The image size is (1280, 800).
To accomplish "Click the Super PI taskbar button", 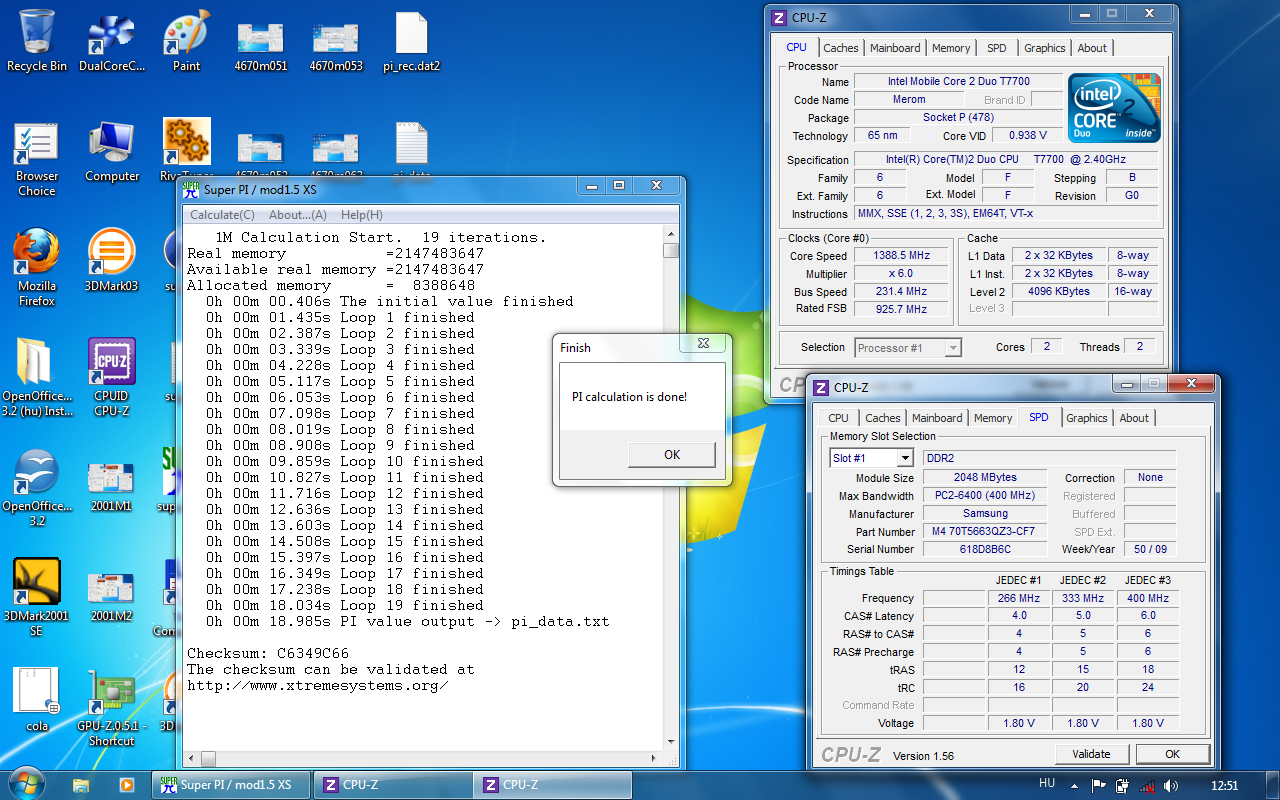I will point(230,785).
